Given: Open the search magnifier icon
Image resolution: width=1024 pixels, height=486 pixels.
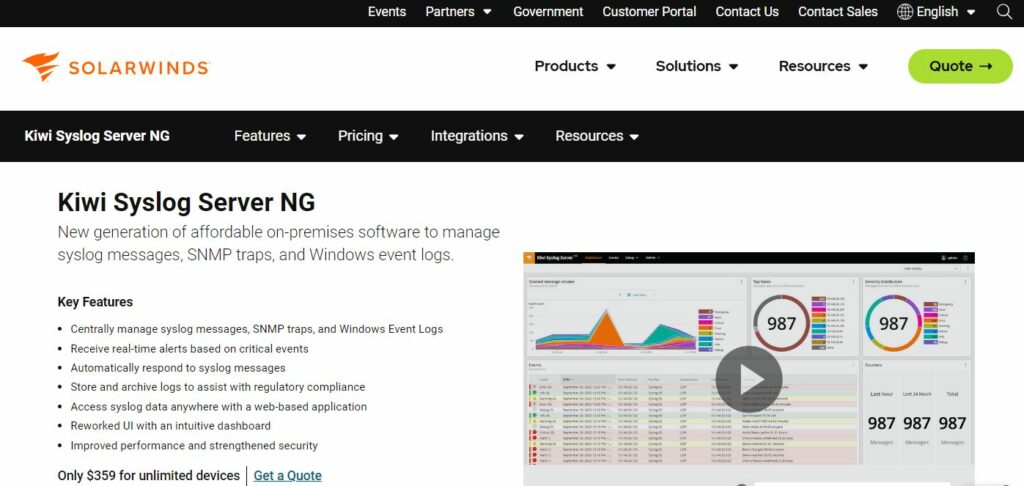Looking at the screenshot, I should 1004,12.
